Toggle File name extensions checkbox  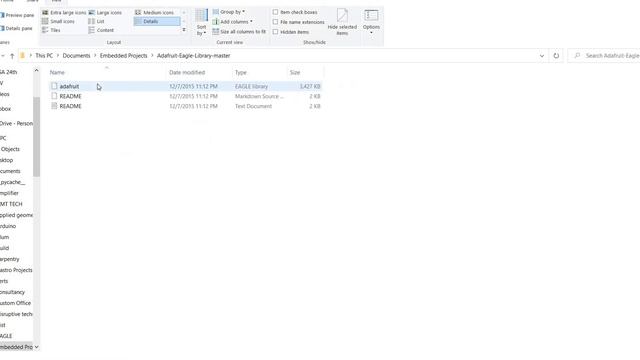[276, 22]
